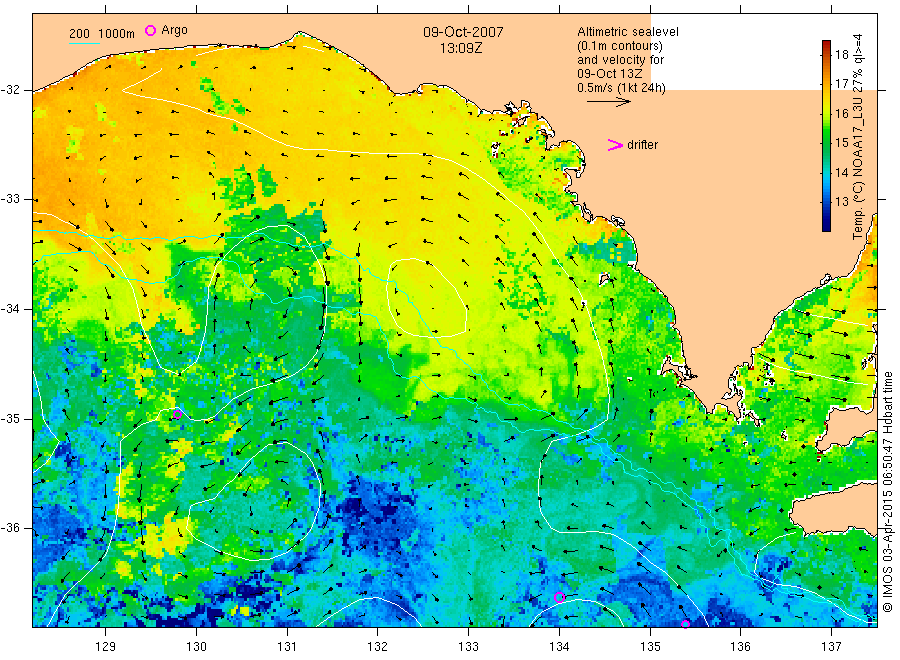Click the IMOS copyright timestamp text

pos(887,492)
